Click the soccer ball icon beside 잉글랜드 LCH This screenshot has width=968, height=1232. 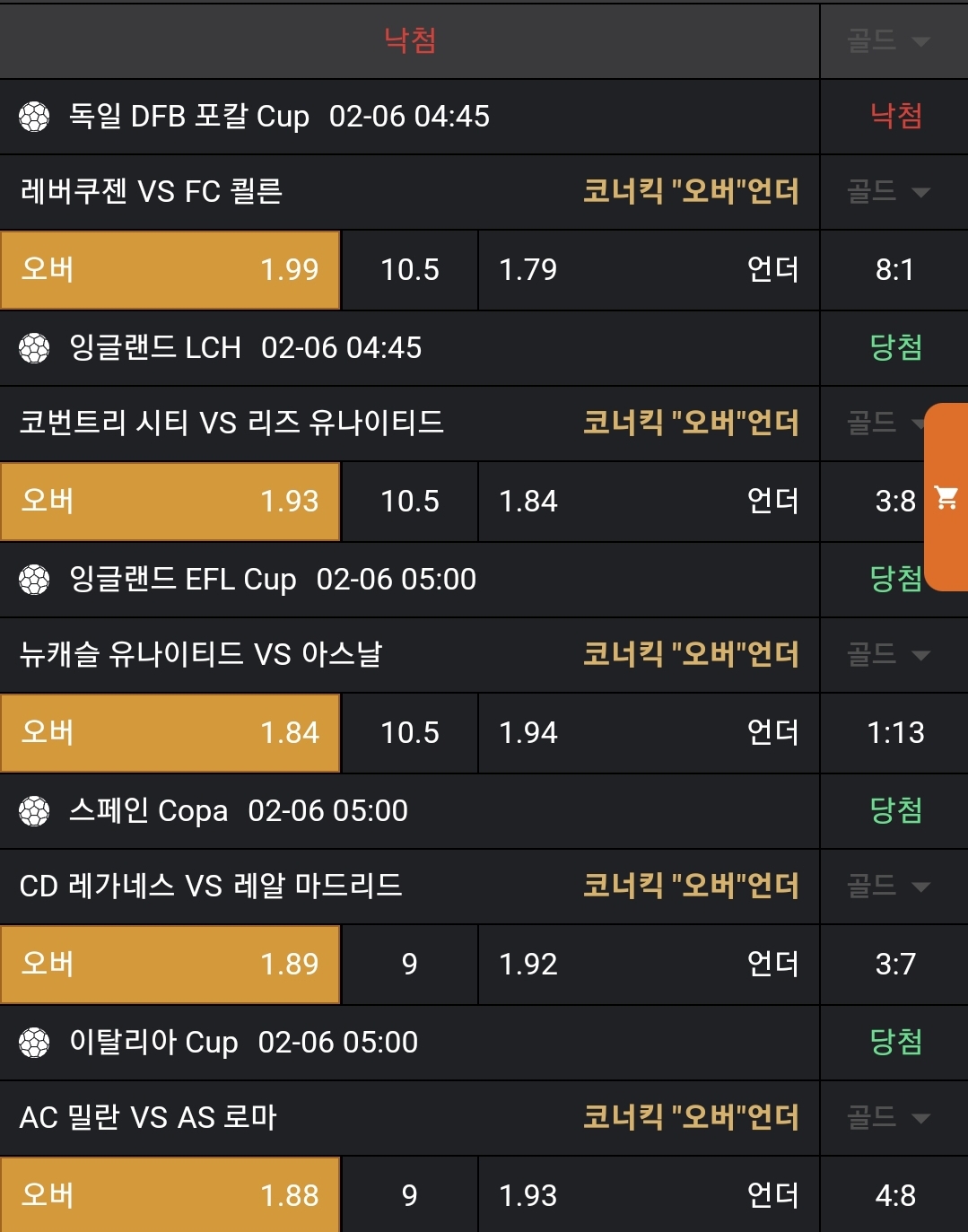coord(34,348)
